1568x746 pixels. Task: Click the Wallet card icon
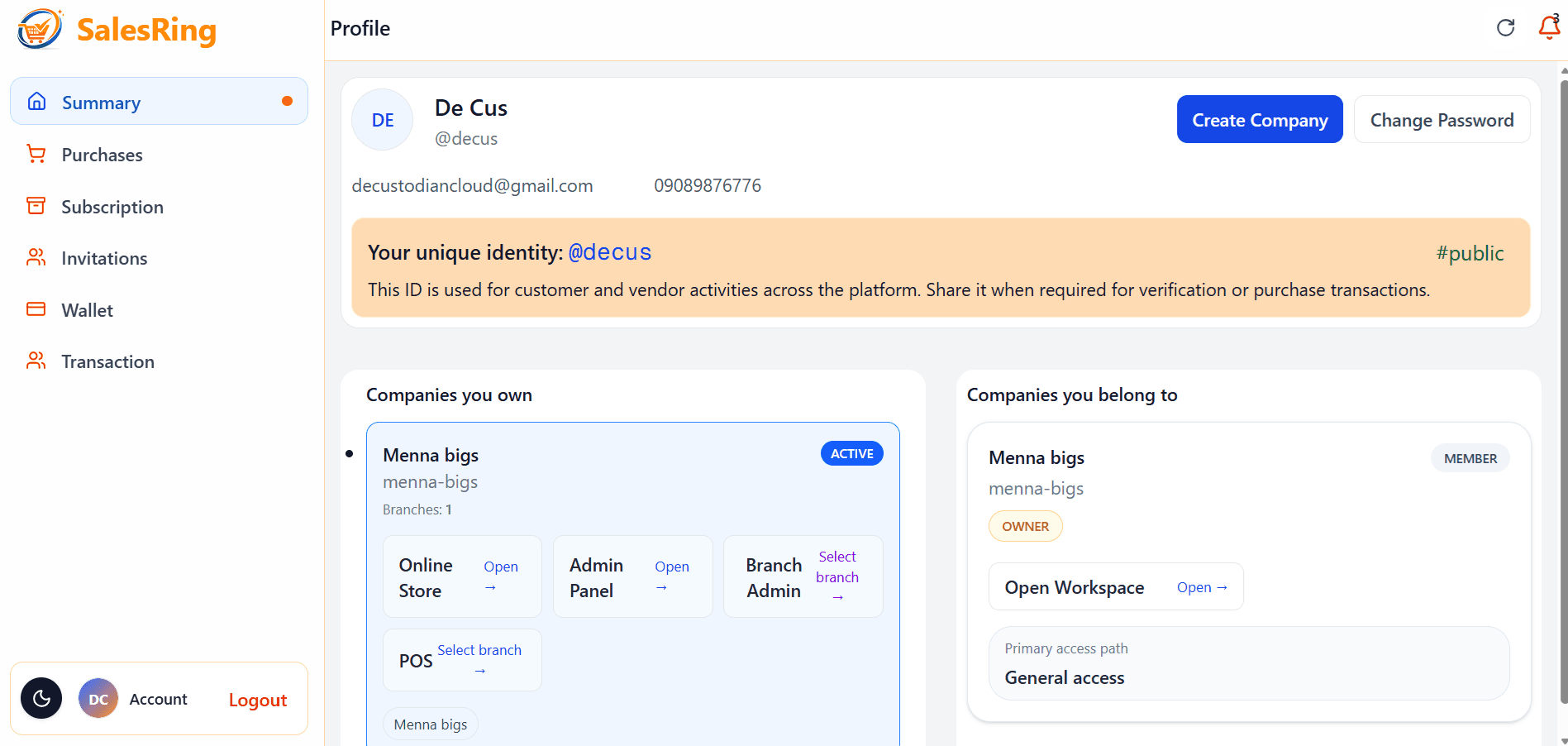pyautogui.click(x=36, y=309)
